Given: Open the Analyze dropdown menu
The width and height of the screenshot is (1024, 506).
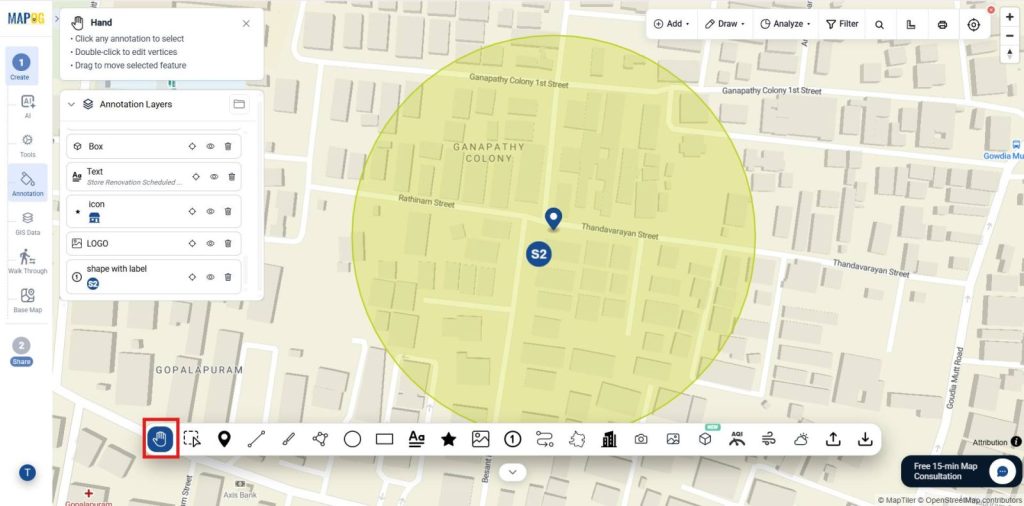Looking at the screenshot, I should click(786, 24).
